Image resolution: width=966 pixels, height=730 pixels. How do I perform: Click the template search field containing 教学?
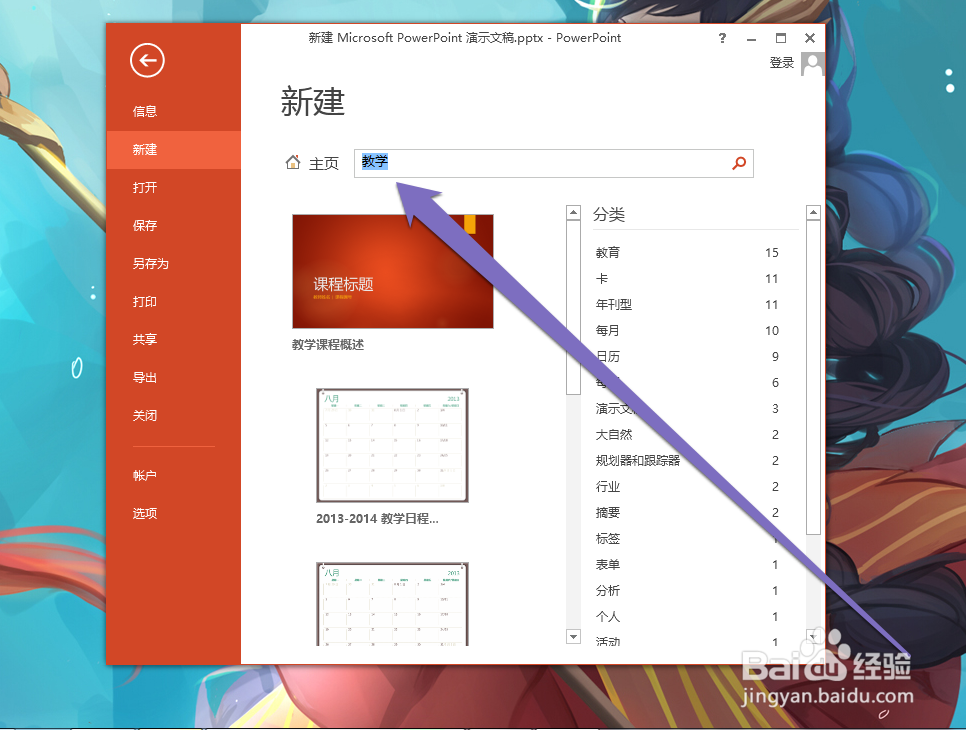coord(553,163)
